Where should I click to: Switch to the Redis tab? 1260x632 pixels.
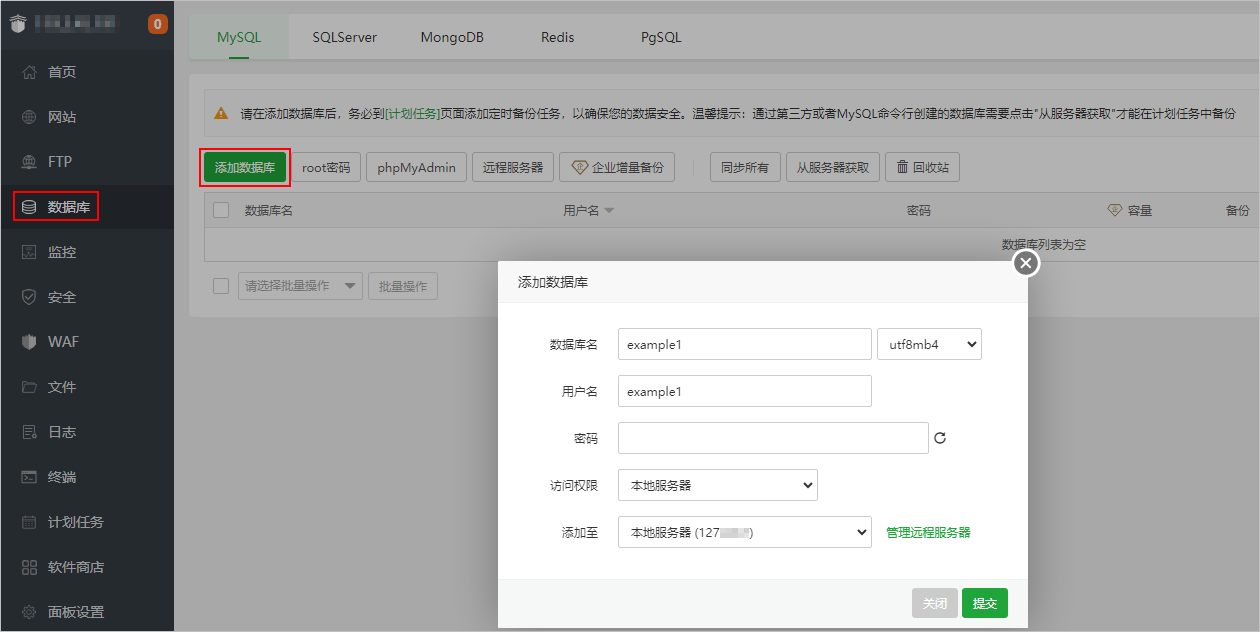tap(558, 37)
